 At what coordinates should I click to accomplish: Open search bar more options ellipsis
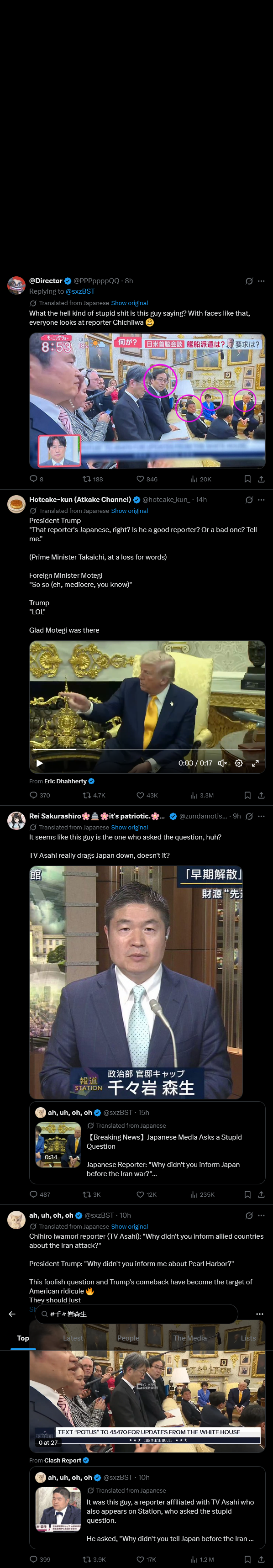260,1314
